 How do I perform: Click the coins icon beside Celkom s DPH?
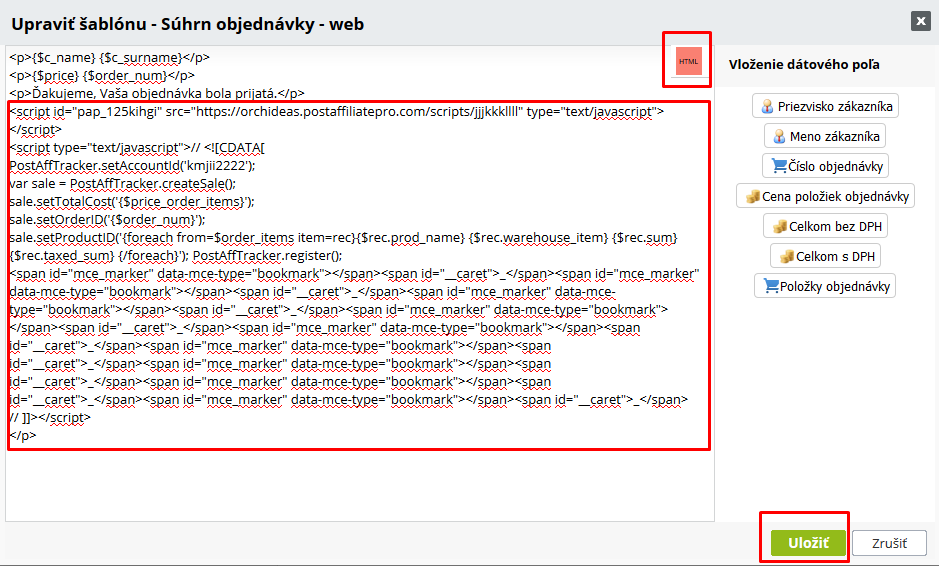[x=787, y=256]
